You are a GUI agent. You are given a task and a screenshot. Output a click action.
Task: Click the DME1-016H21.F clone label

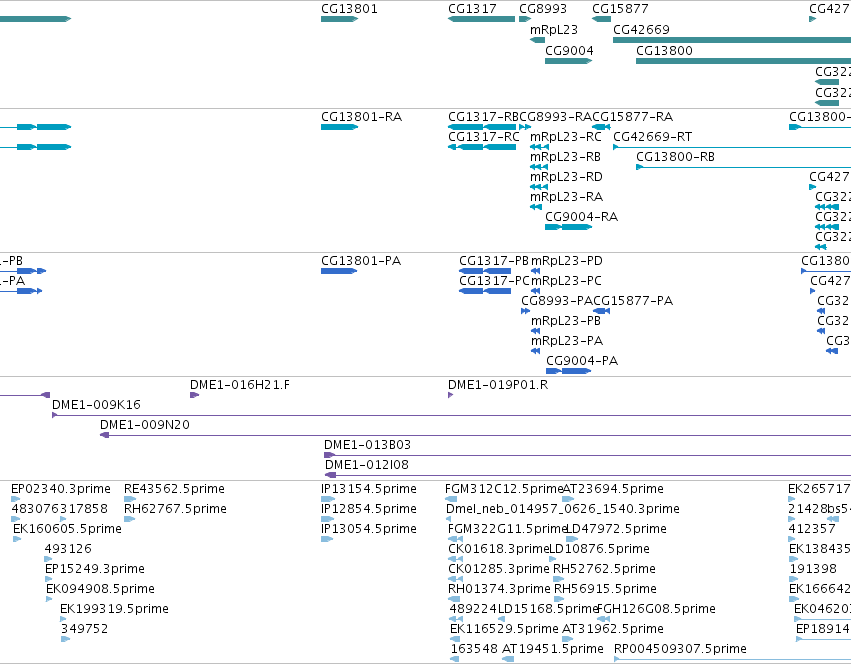click(x=239, y=385)
